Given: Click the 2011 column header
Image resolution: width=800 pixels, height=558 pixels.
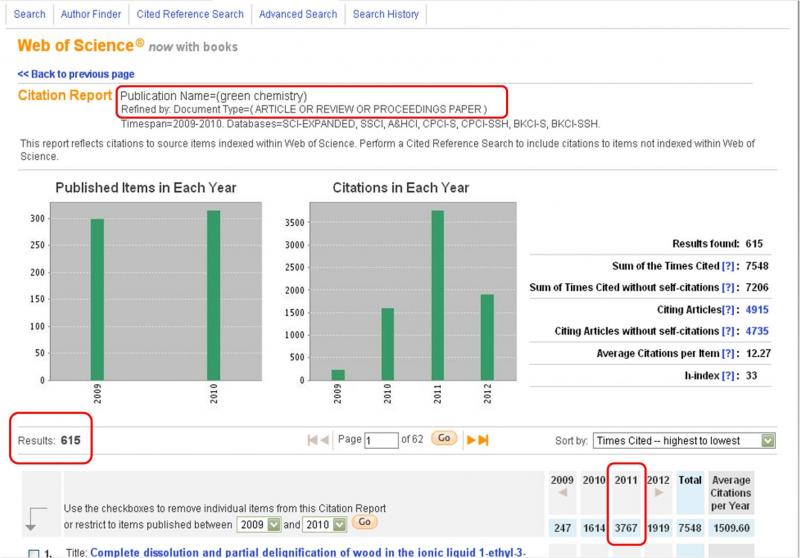Looking at the screenshot, I should [626, 480].
